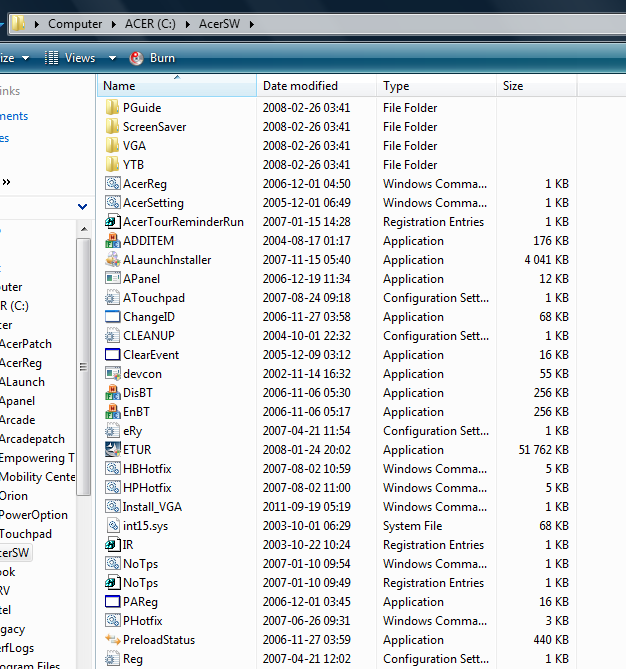This screenshot has height=669, width=626.
Task: Select Touchpad in the folder tree
Action: coord(26,534)
